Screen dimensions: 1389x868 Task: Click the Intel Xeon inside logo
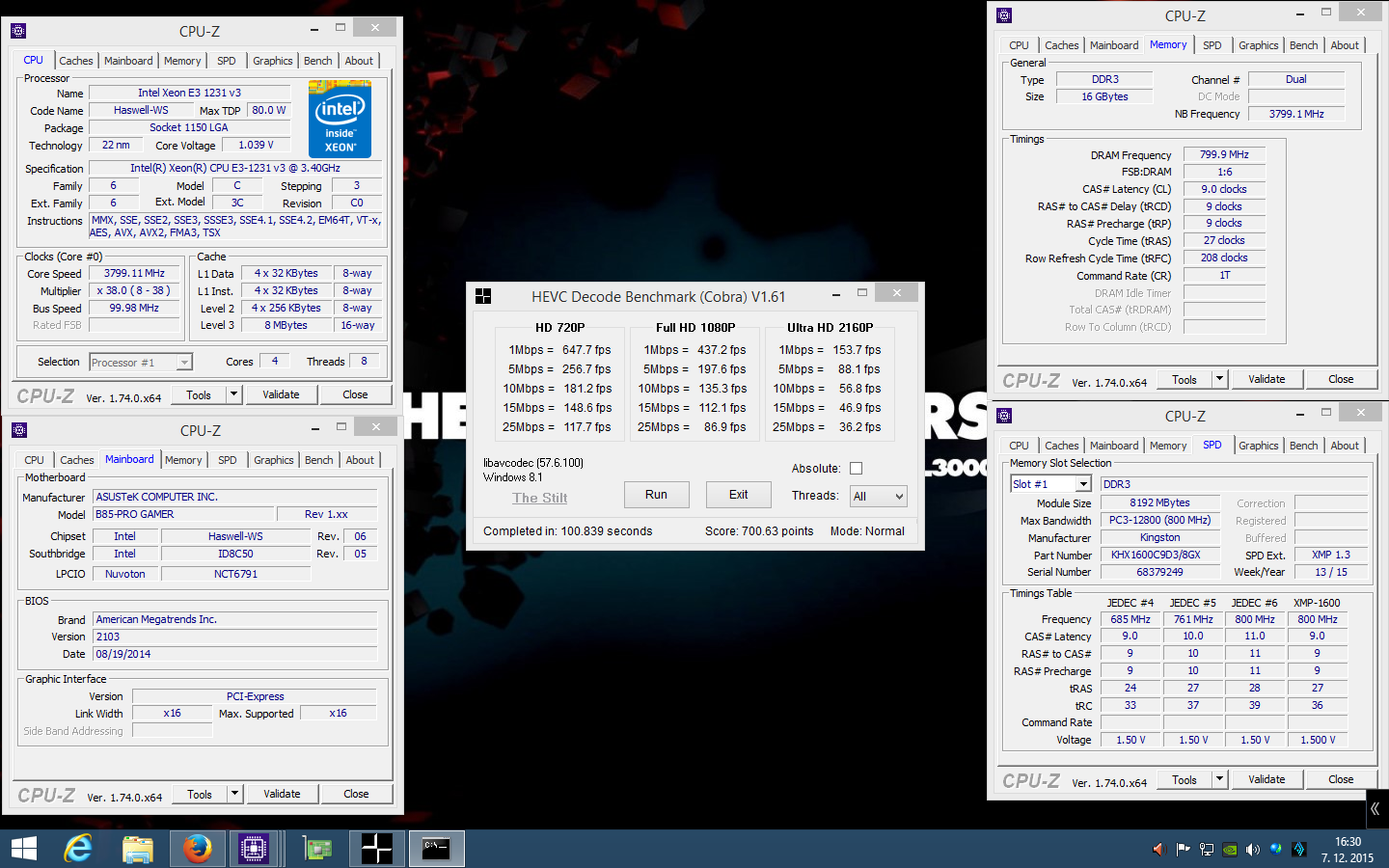click(x=340, y=120)
